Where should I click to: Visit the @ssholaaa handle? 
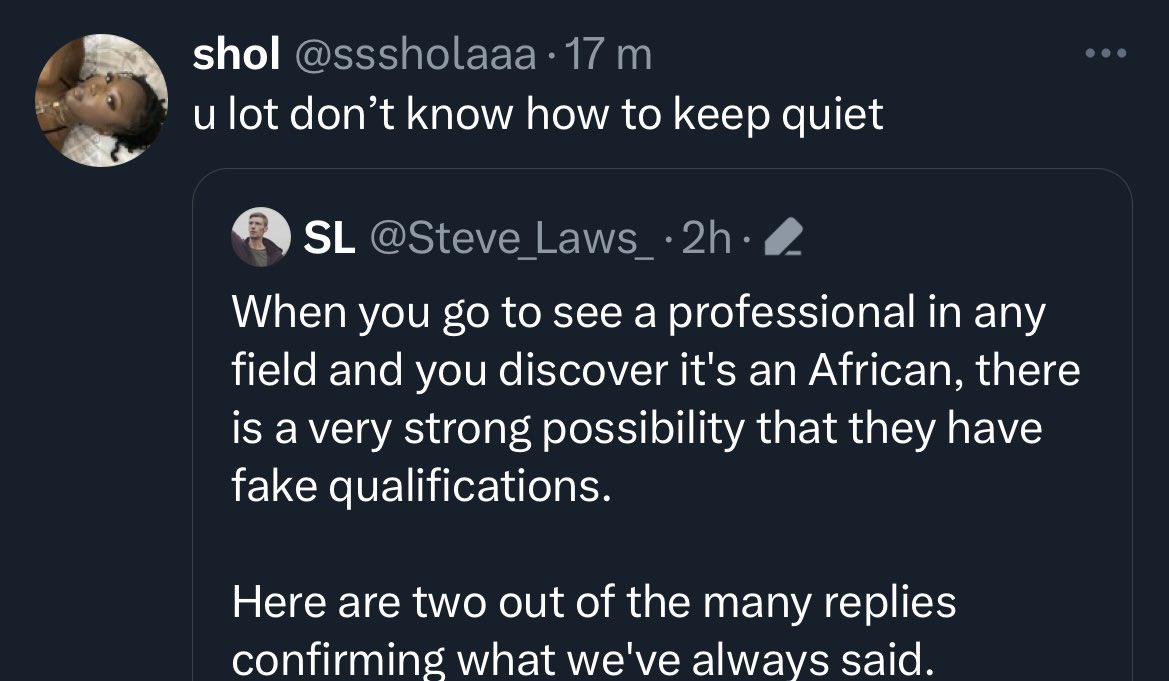click(x=412, y=55)
